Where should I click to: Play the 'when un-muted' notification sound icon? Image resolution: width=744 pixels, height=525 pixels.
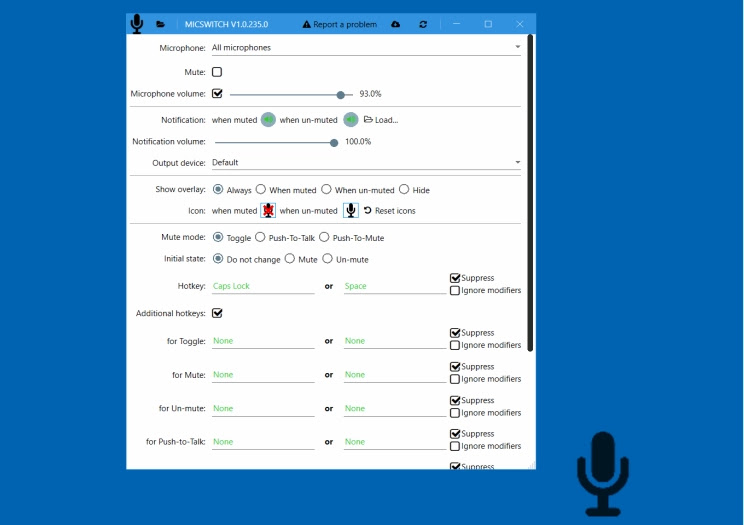click(351, 120)
